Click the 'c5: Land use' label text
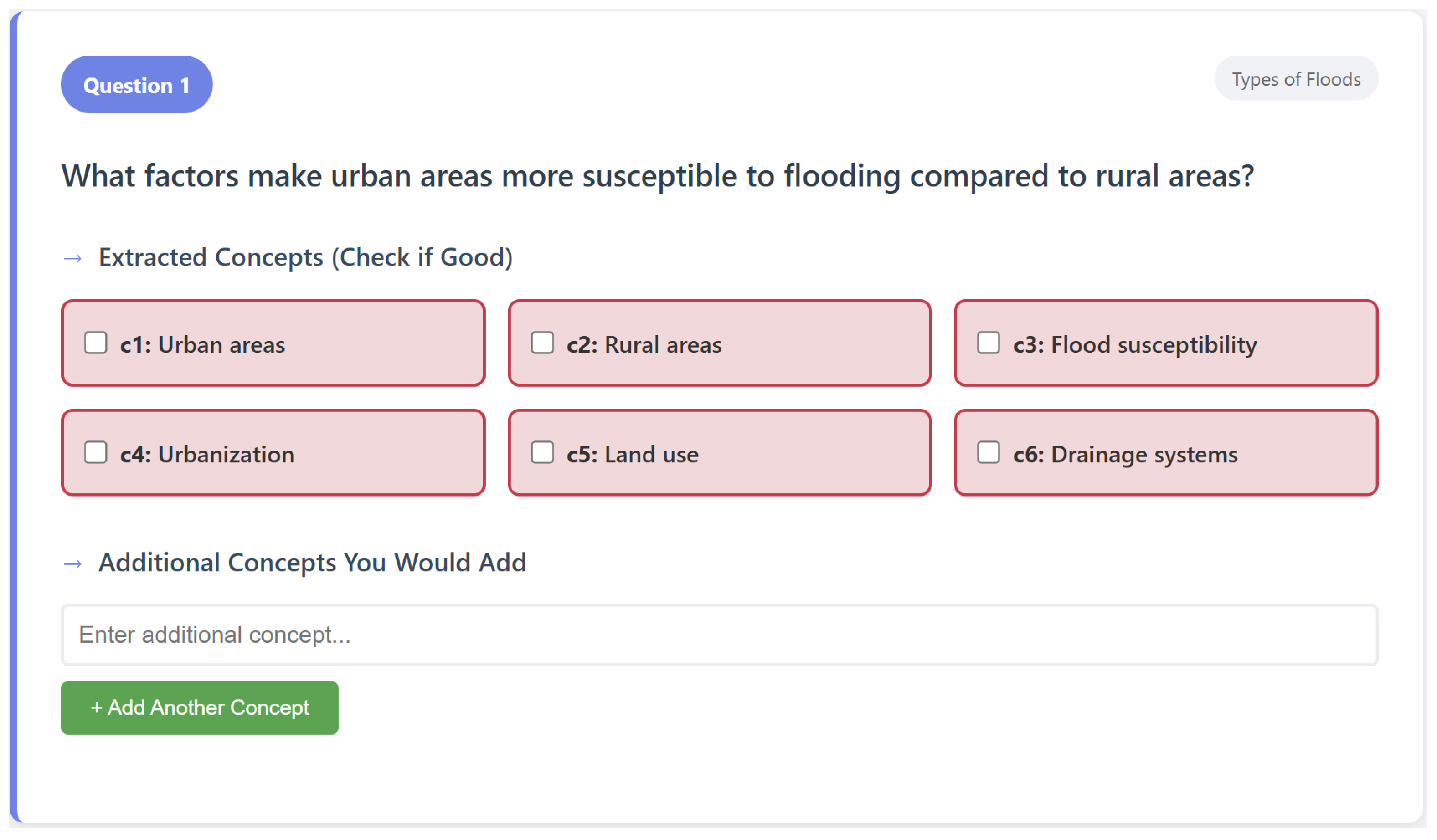Viewport: 1437px width, 840px height. [633, 455]
